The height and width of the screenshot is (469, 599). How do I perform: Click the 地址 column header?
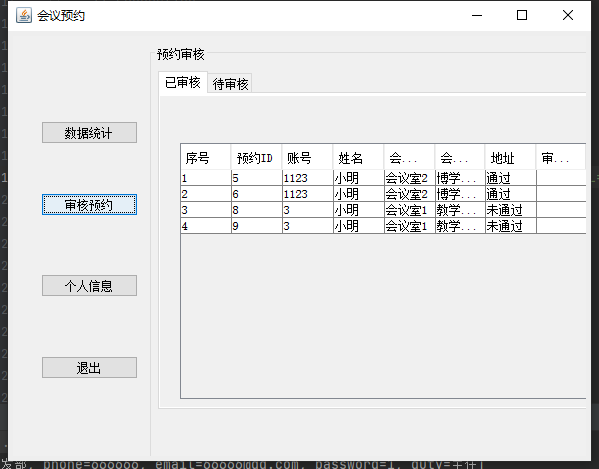point(510,157)
